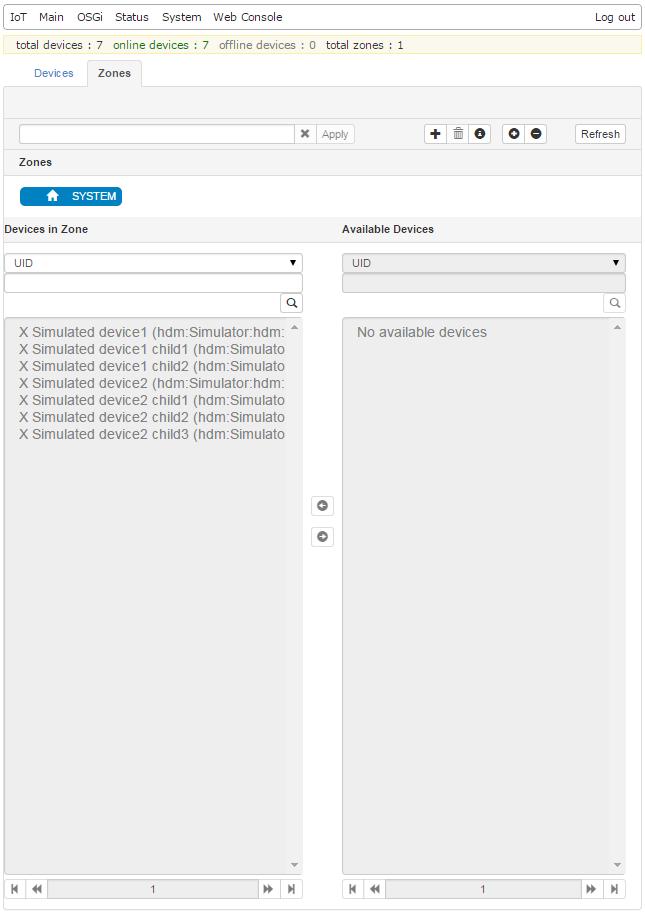Screen dimensions: 645x914
Task: Click the circled minus icon in toolbar
Action: click(536, 134)
